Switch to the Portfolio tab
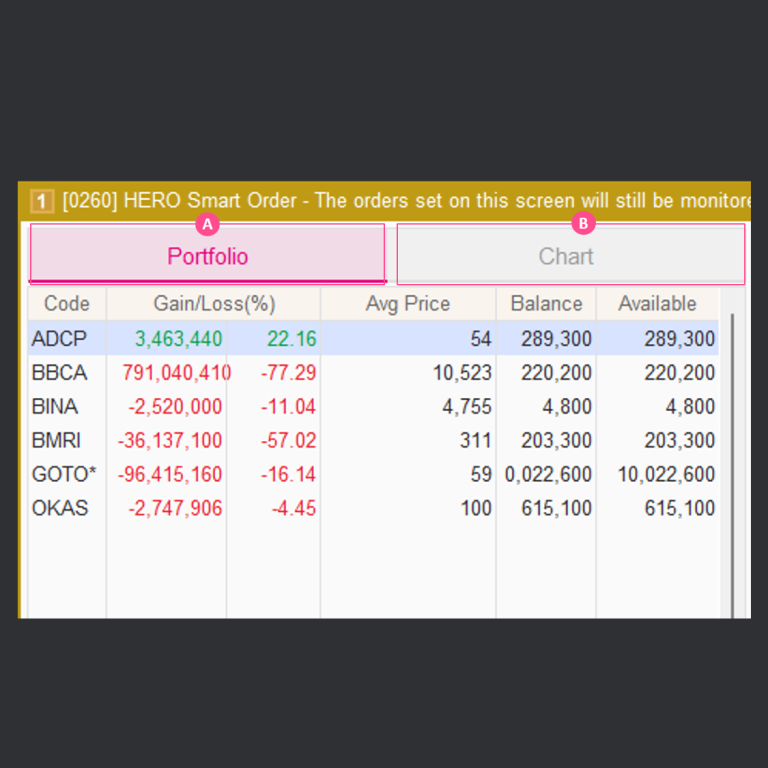Screen dimensions: 768x768 tap(207, 256)
